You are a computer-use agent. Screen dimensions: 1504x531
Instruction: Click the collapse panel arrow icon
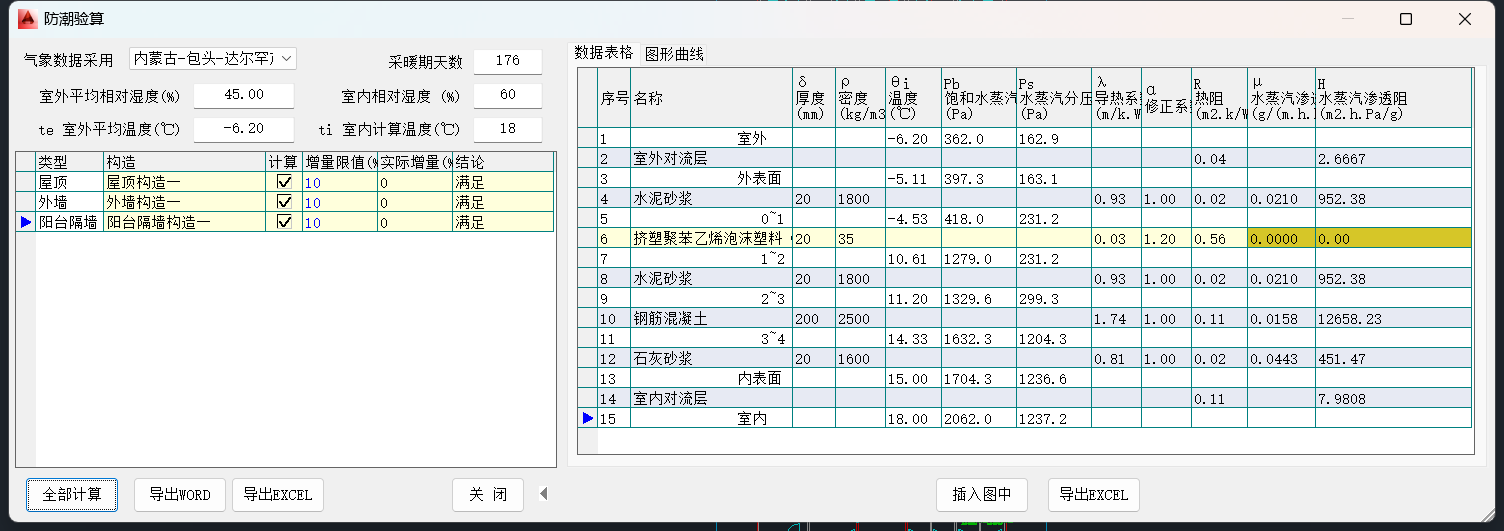click(x=543, y=493)
